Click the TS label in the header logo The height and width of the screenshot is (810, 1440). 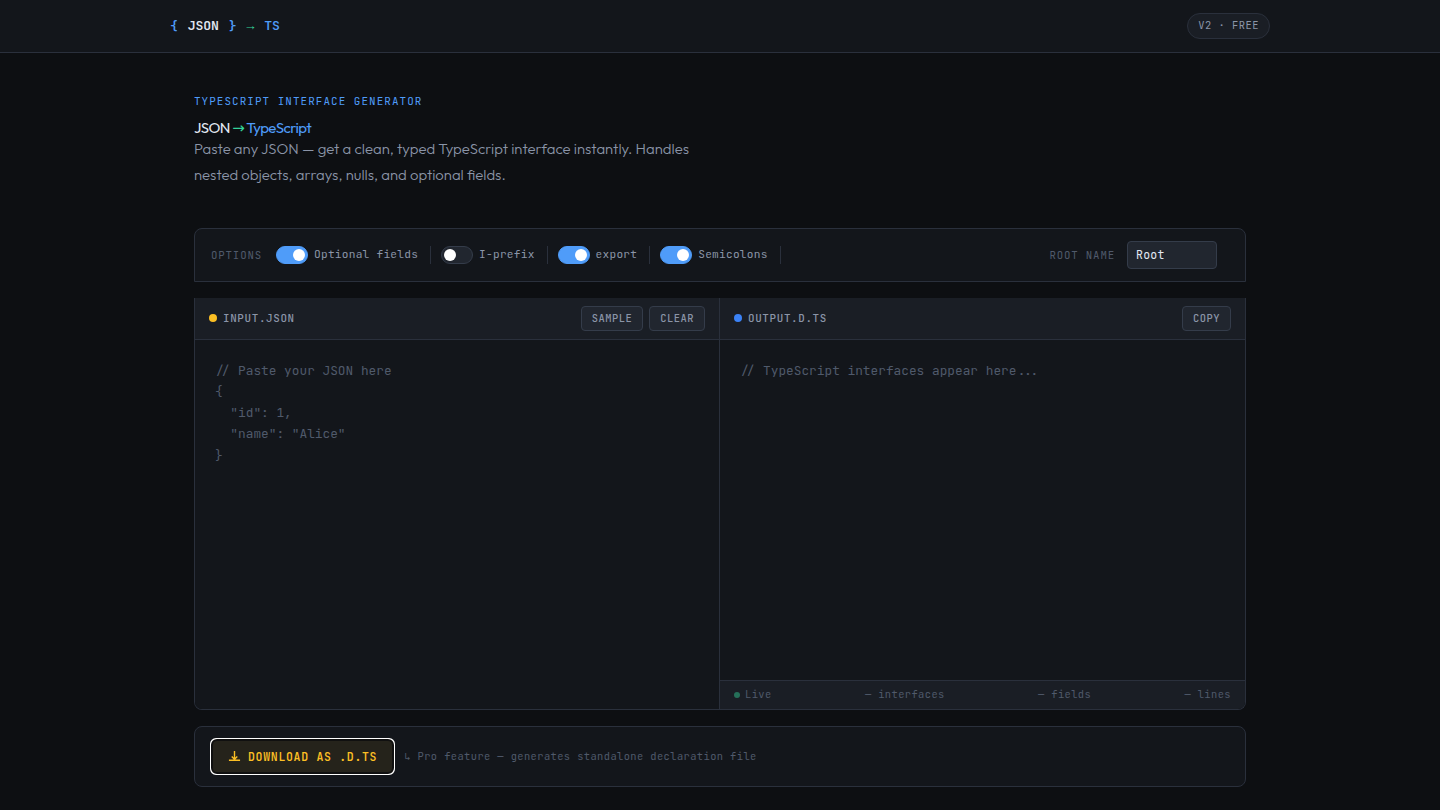272,25
